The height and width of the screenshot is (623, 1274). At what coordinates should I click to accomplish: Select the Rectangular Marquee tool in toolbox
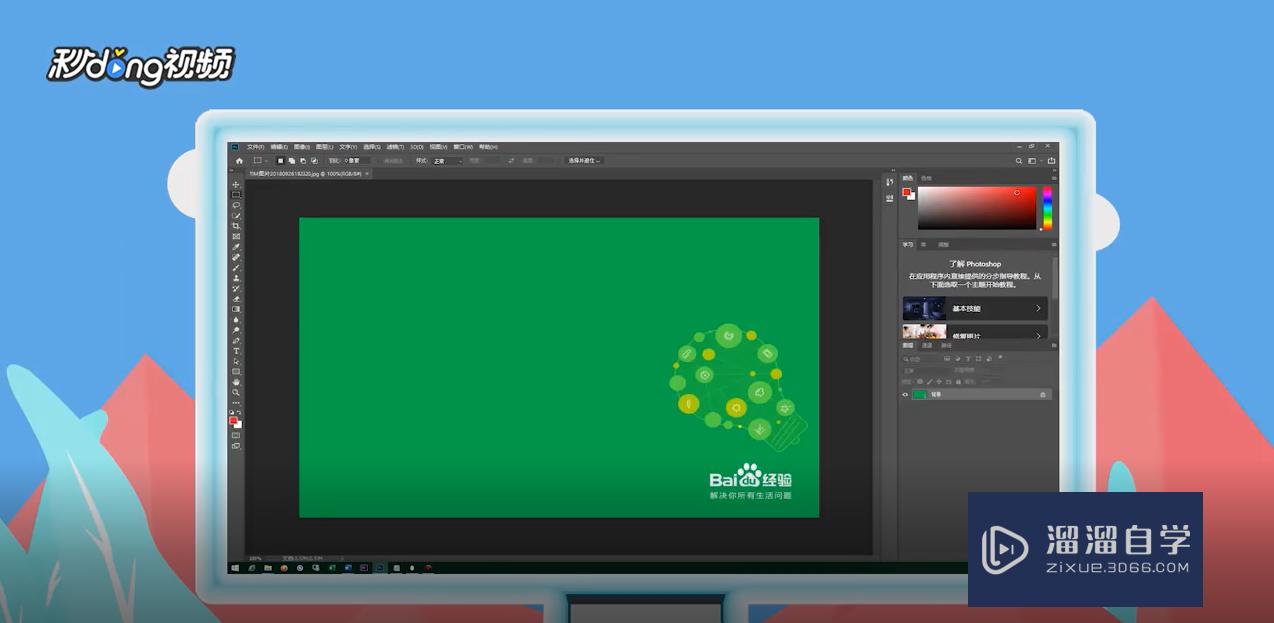tap(236, 194)
